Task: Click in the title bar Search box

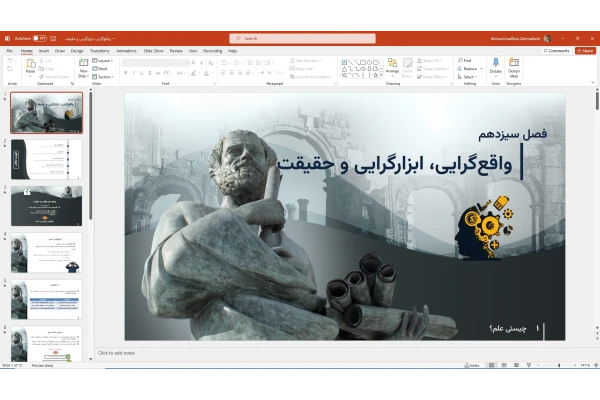Action: coord(303,38)
